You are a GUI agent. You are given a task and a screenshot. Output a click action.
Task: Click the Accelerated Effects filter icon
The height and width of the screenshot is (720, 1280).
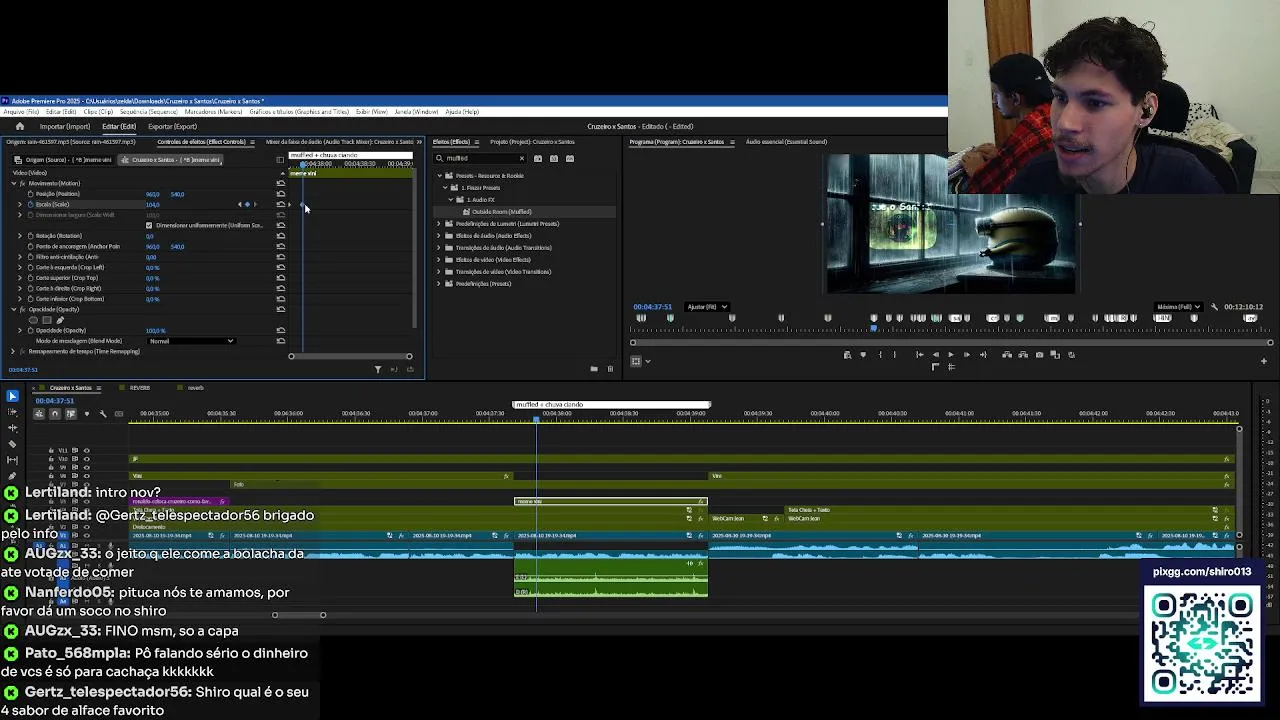coord(538,158)
